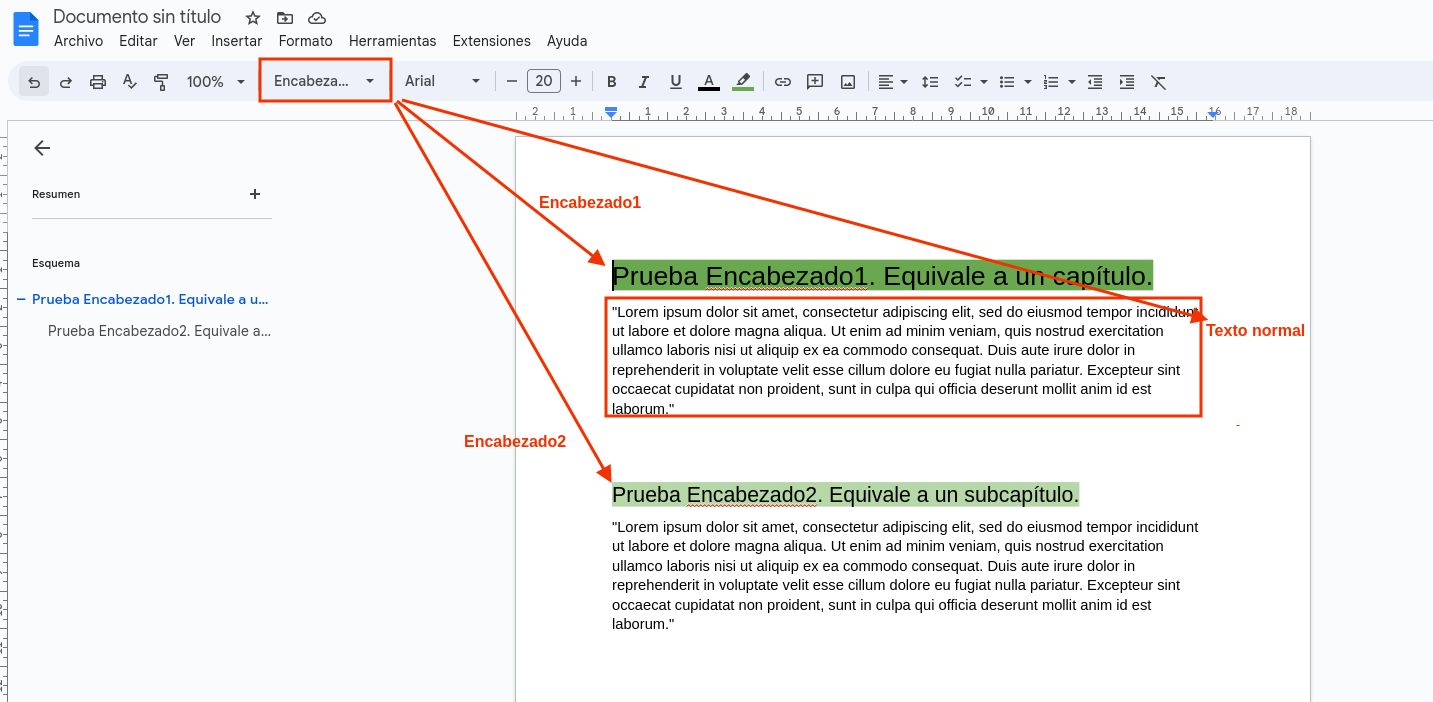The width and height of the screenshot is (1433, 702).
Task: Open the zoom 100% dropdown
Action: [215, 82]
